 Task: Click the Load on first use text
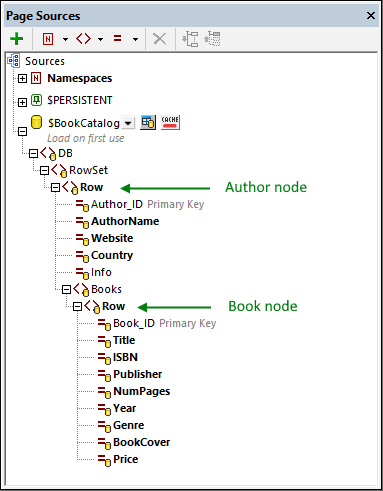(86, 138)
